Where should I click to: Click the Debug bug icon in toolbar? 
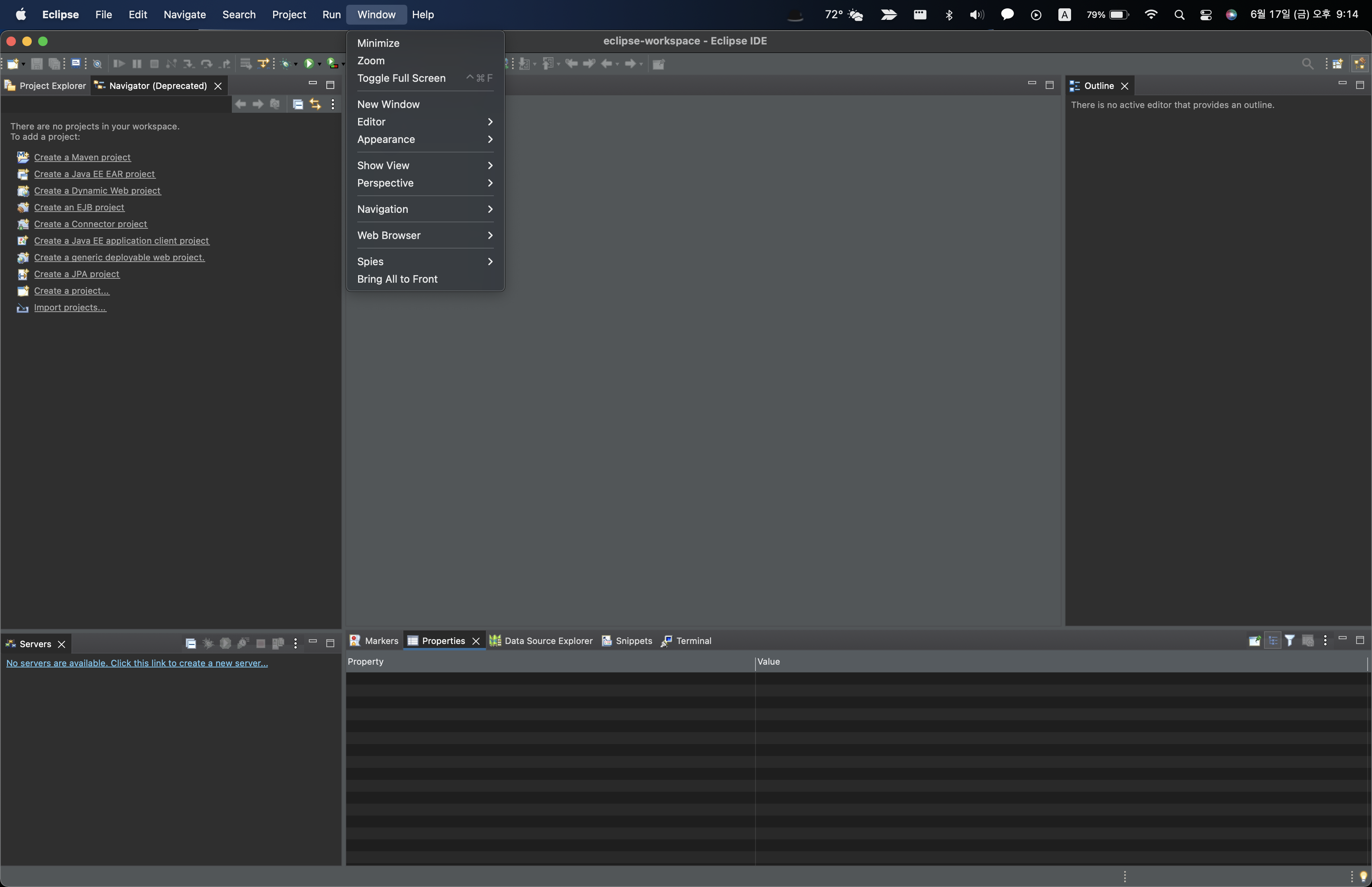click(285, 64)
